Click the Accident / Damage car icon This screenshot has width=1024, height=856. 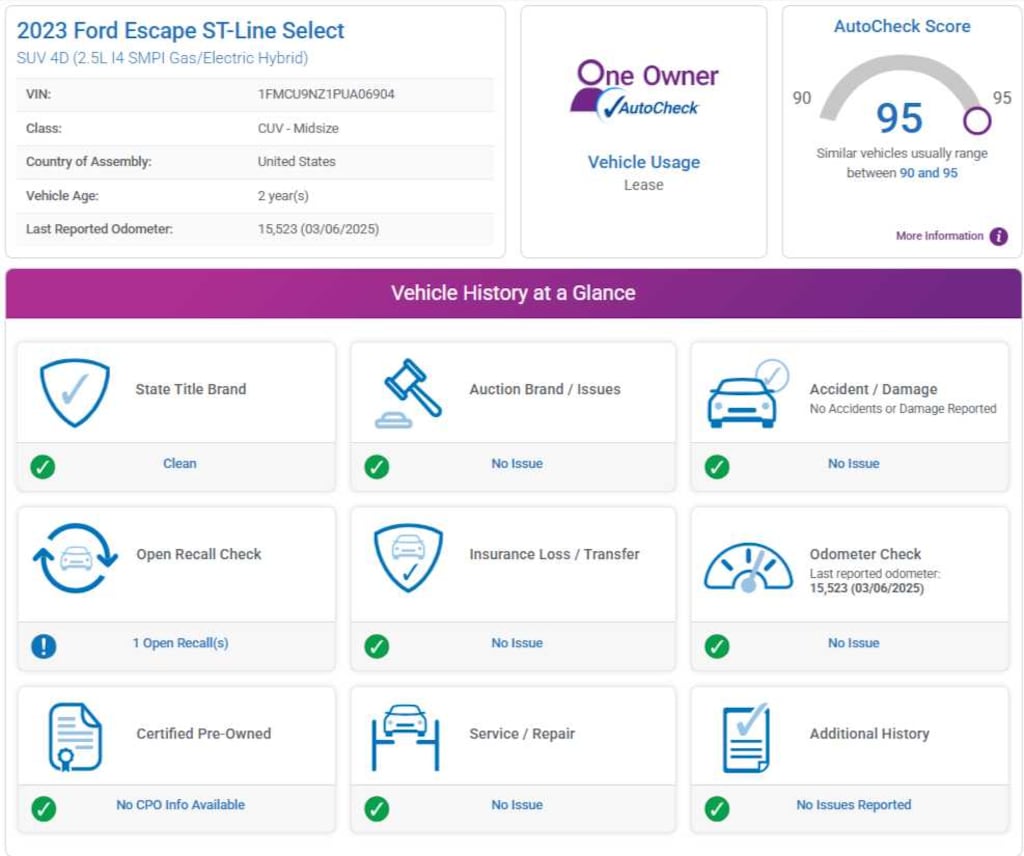pyautogui.click(x=746, y=394)
